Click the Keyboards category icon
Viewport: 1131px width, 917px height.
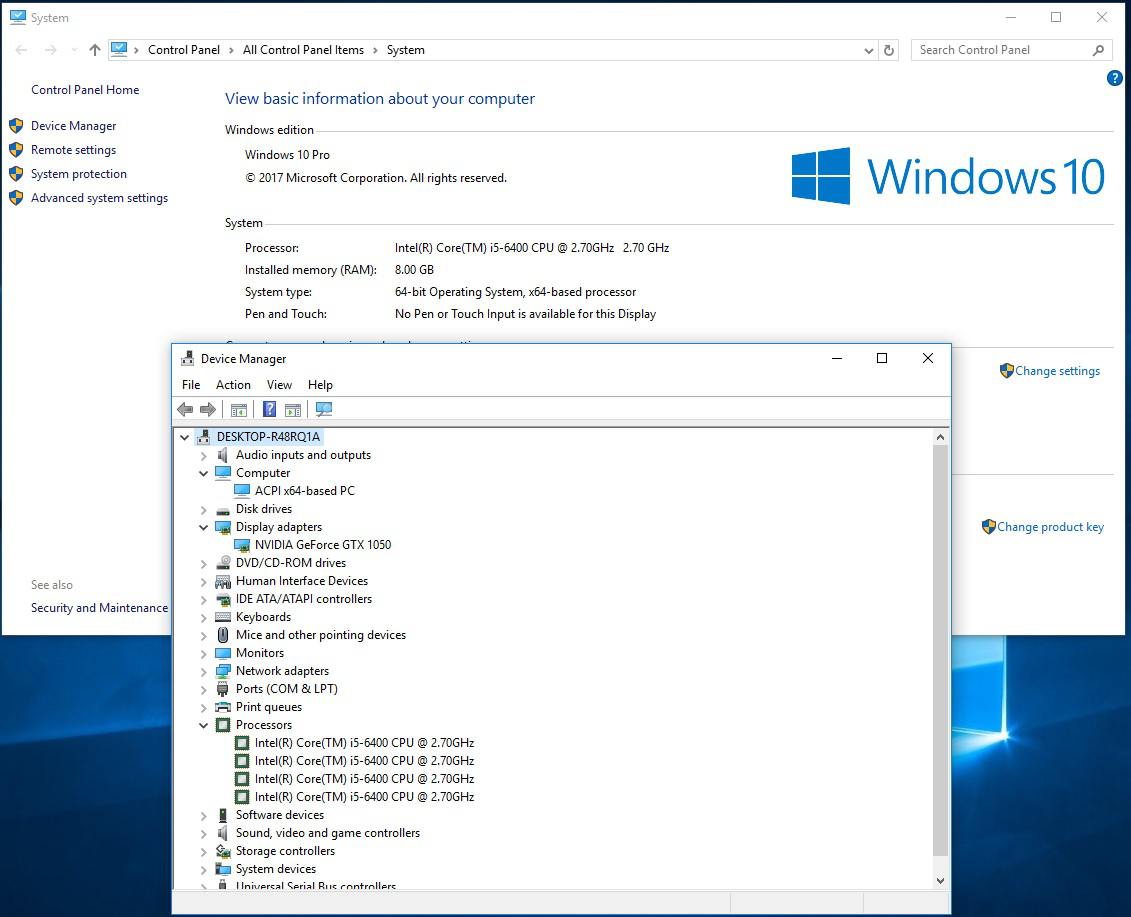click(x=223, y=617)
